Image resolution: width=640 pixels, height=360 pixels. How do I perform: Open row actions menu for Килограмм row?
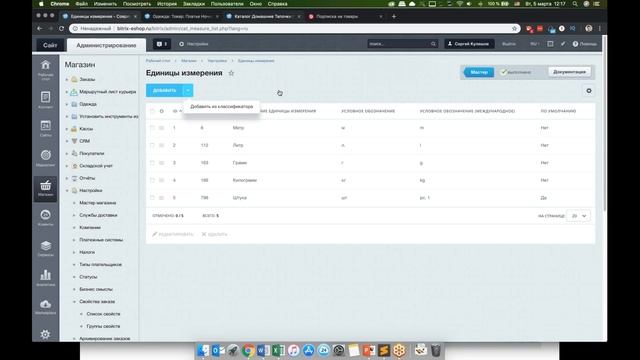(162, 180)
